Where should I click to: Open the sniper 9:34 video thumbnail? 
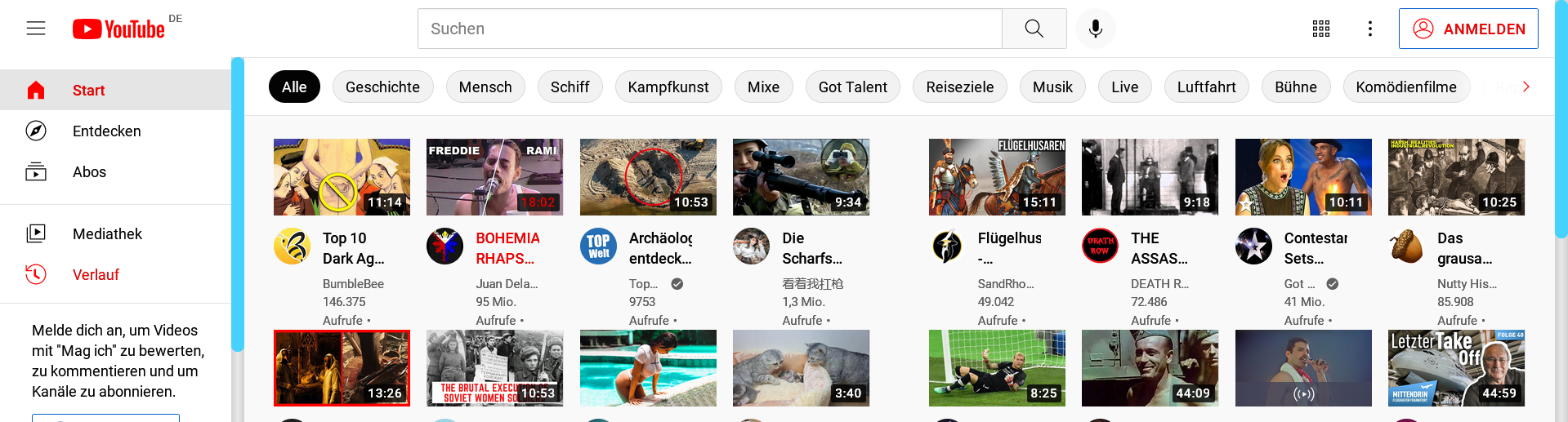tap(801, 177)
